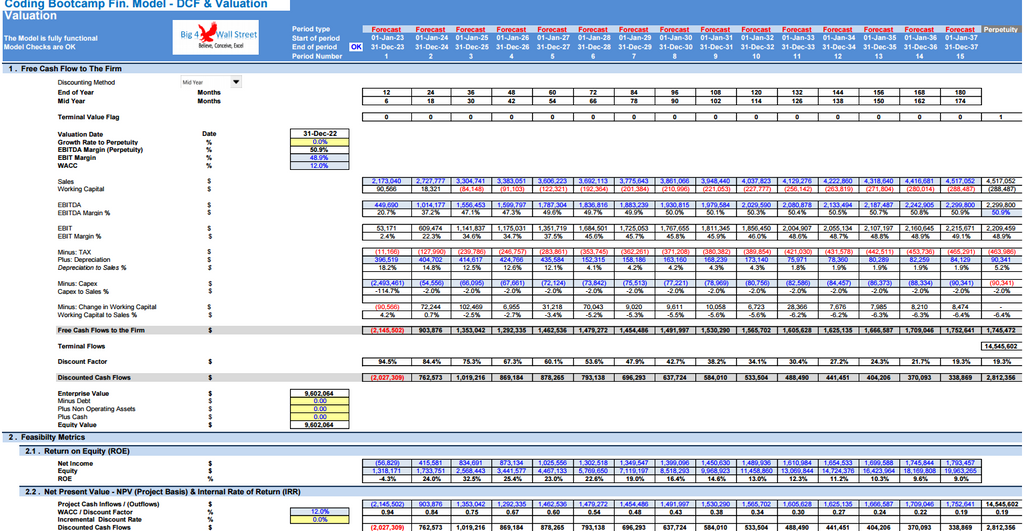Select Terminal Value Flag cell showing 1
This screenshot has height=531, width=1024.
1000,117
